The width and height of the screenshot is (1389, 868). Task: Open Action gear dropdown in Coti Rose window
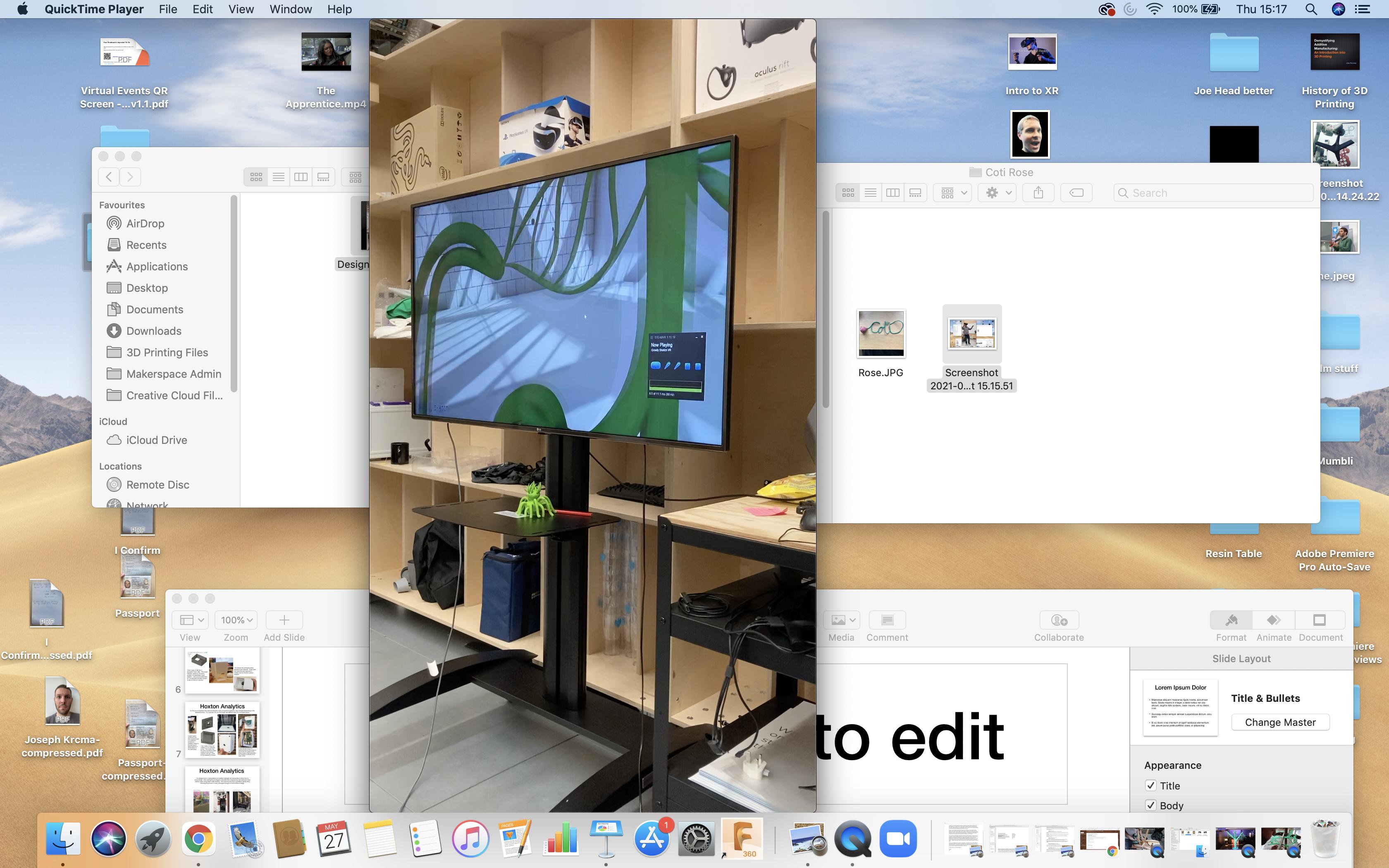(x=998, y=193)
